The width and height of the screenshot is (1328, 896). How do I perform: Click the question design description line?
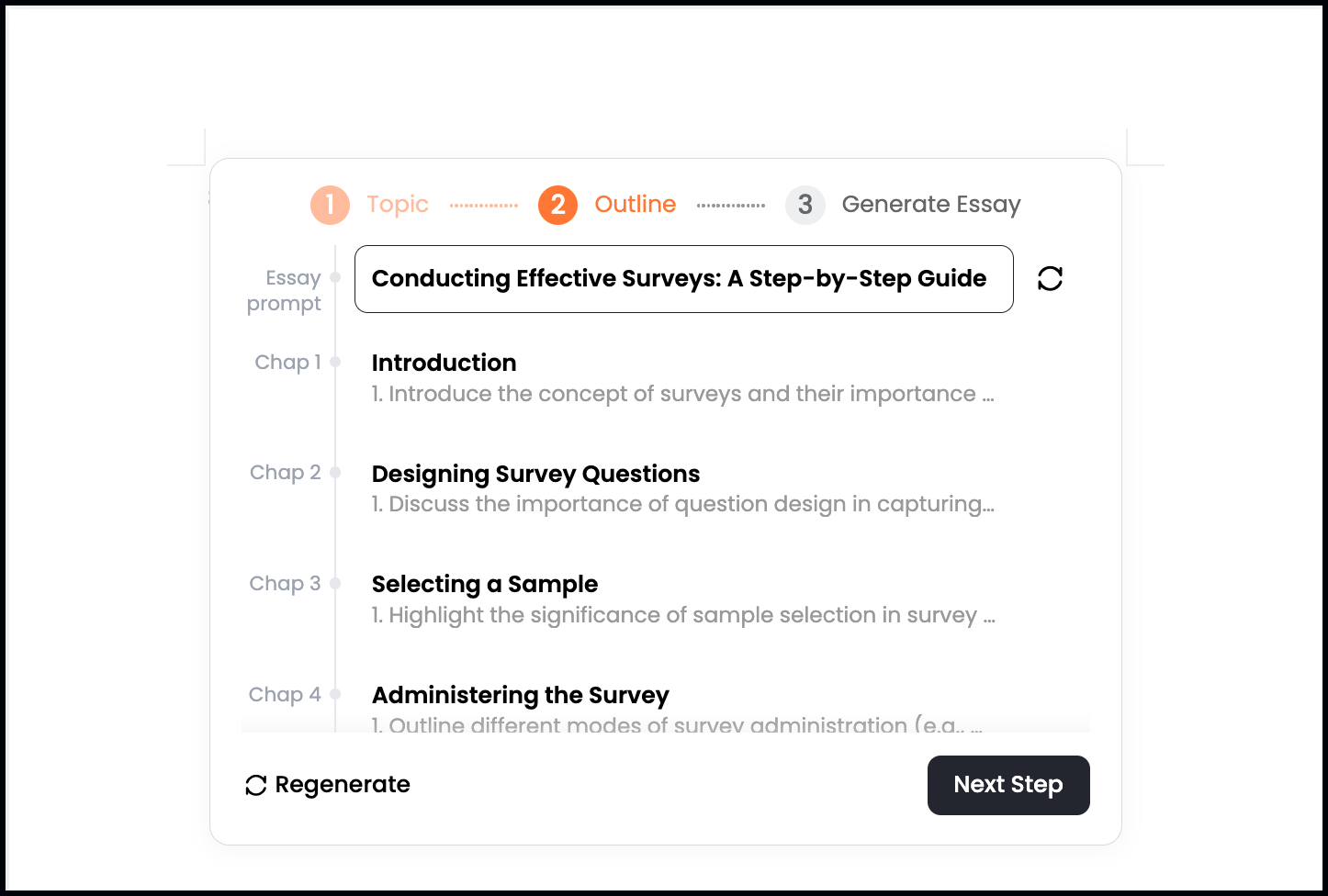pos(682,505)
